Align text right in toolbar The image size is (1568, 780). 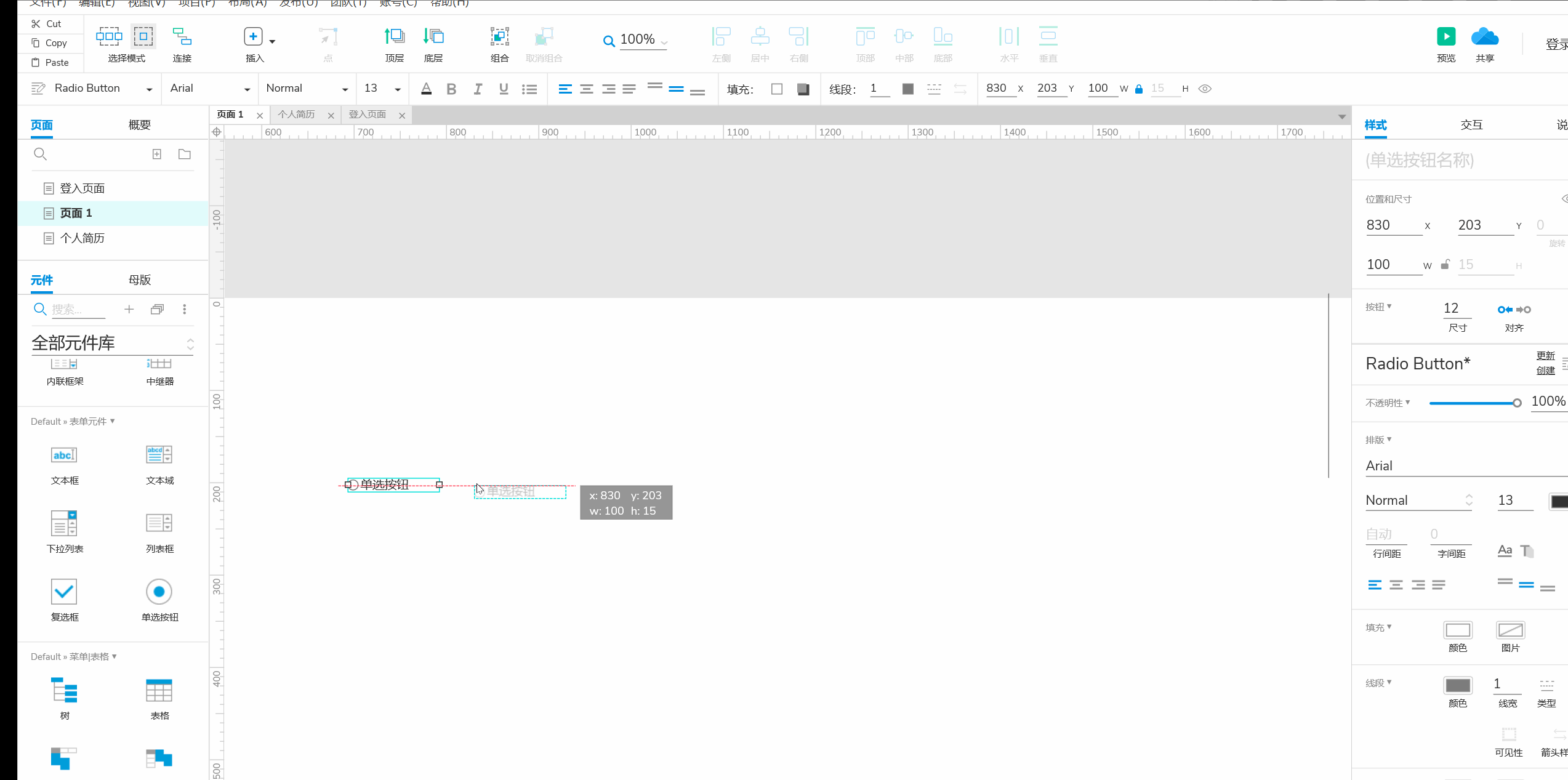pos(608,89)
